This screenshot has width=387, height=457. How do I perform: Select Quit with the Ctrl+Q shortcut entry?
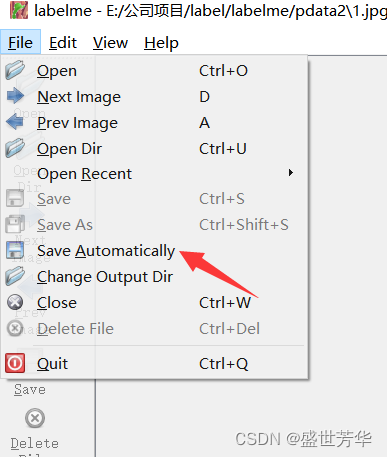pos(154,363)
